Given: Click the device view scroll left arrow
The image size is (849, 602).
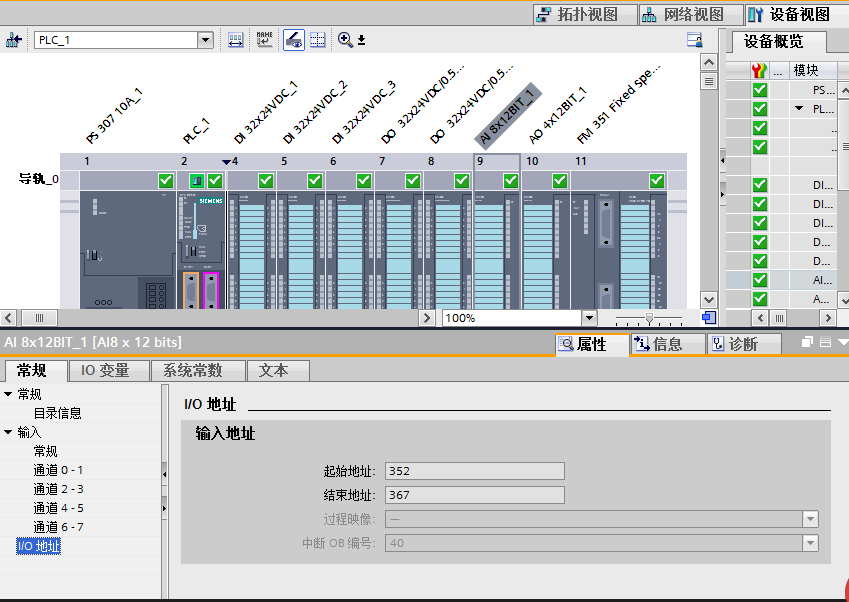Looking at the screenshot, I should coord(8,318).
